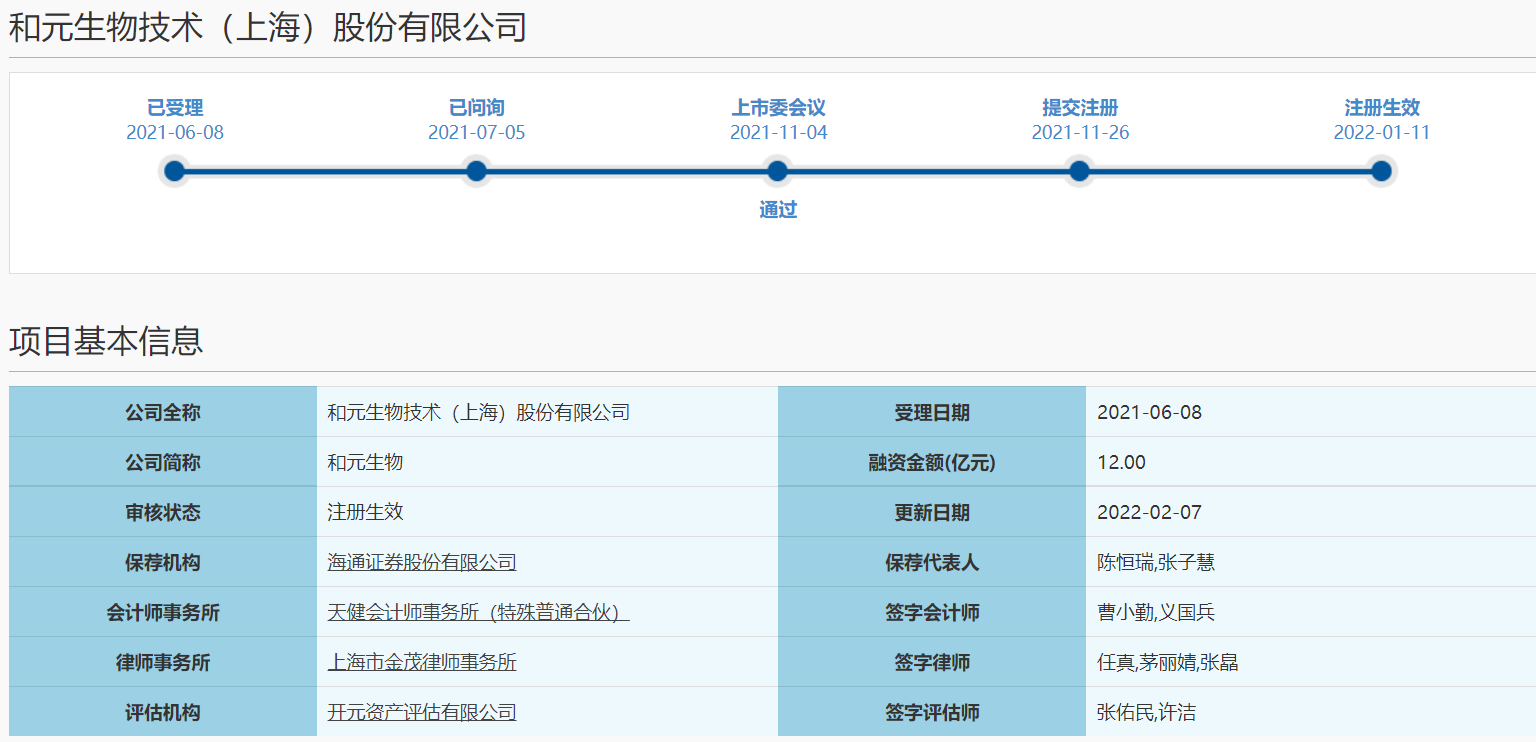1536x742 pixels.
Task: Click the 上市委会议 stage label
Action: [778, 108]
